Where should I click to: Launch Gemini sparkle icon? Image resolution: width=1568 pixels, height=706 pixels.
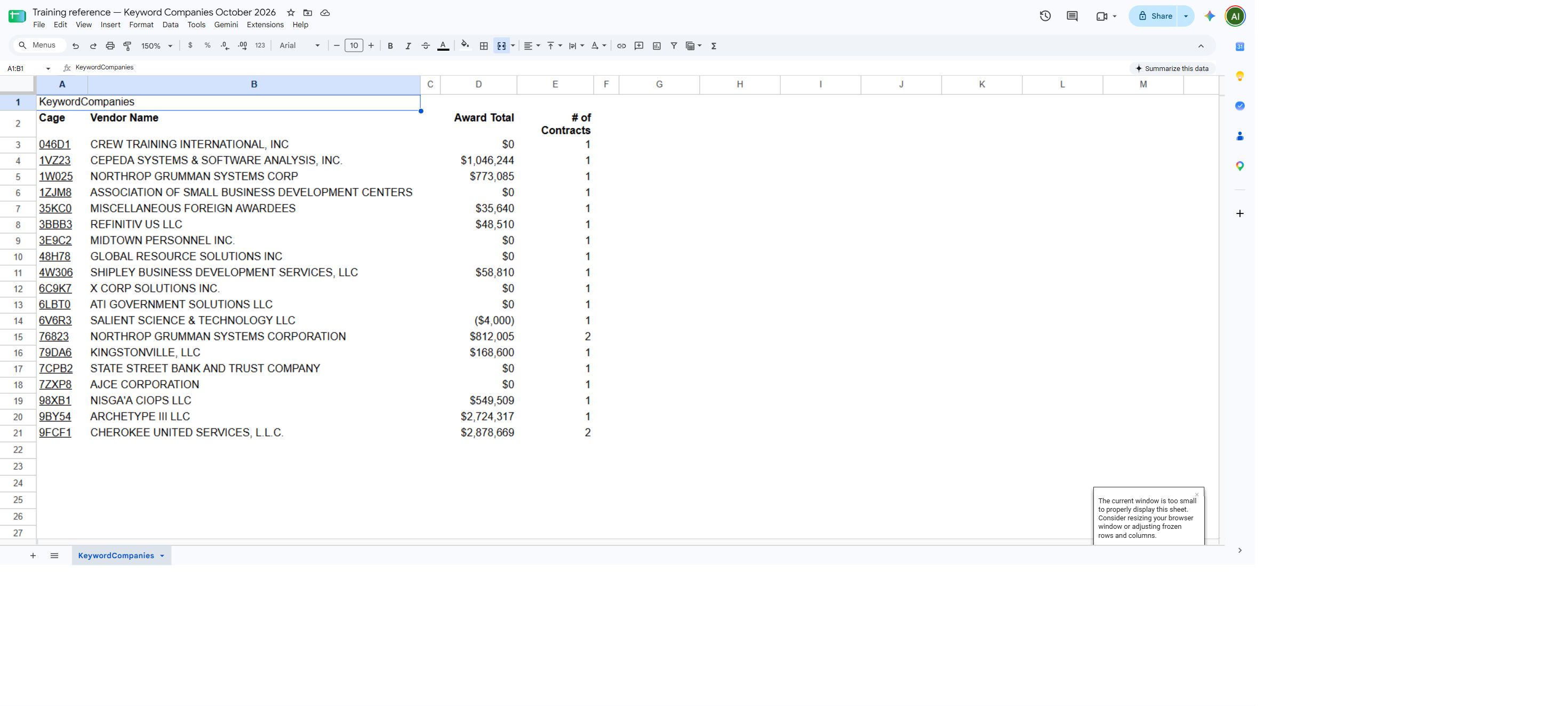[1210, 17]
